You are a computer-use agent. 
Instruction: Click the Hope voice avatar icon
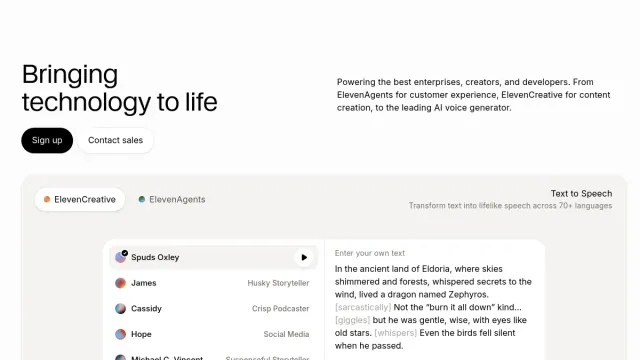point(120,334)
